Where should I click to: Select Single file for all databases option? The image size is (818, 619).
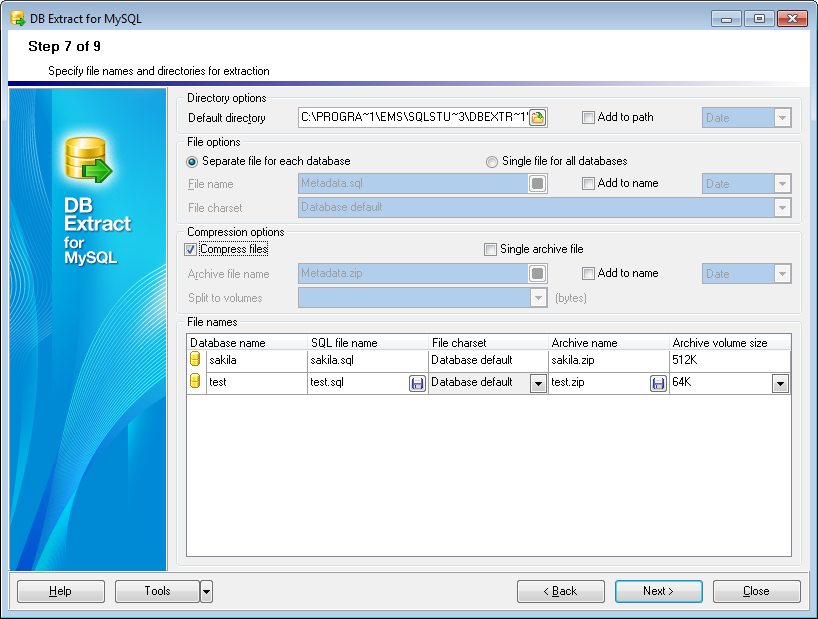point(491,161)
